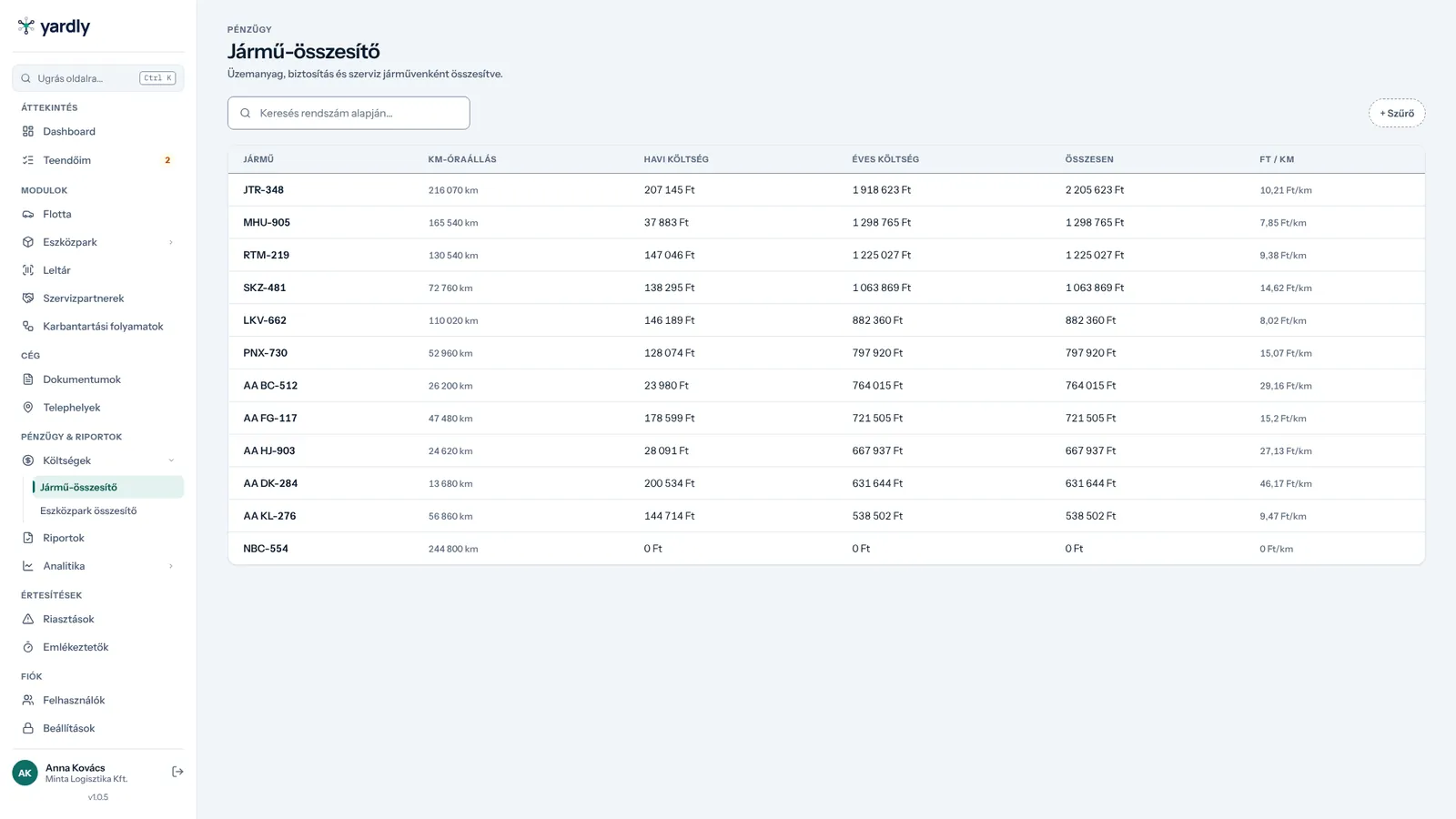Click the Eszközpark box icon
Viewport: 1456px width, 819px height.
[28, 242]
